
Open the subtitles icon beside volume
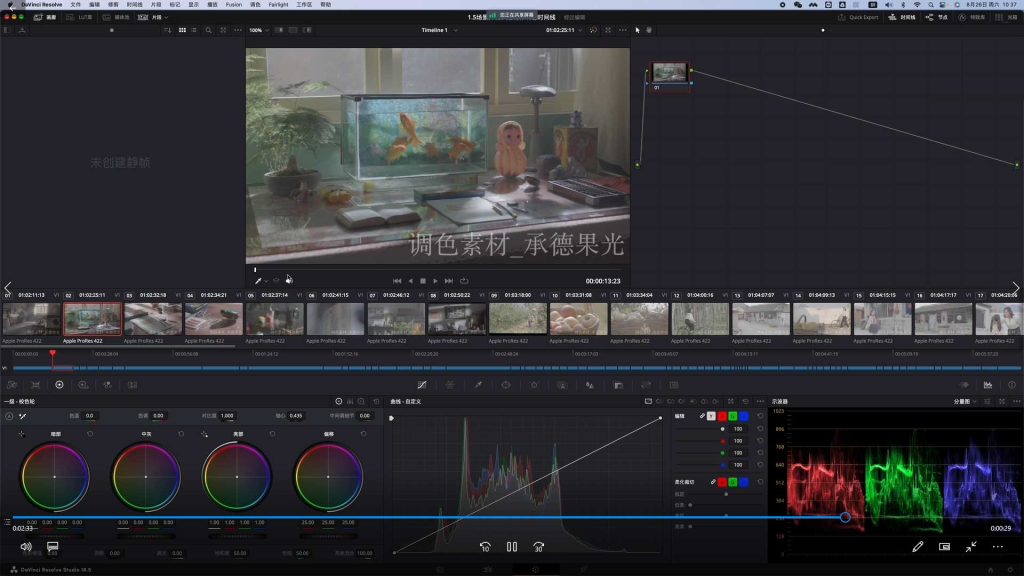pos(52,547)
